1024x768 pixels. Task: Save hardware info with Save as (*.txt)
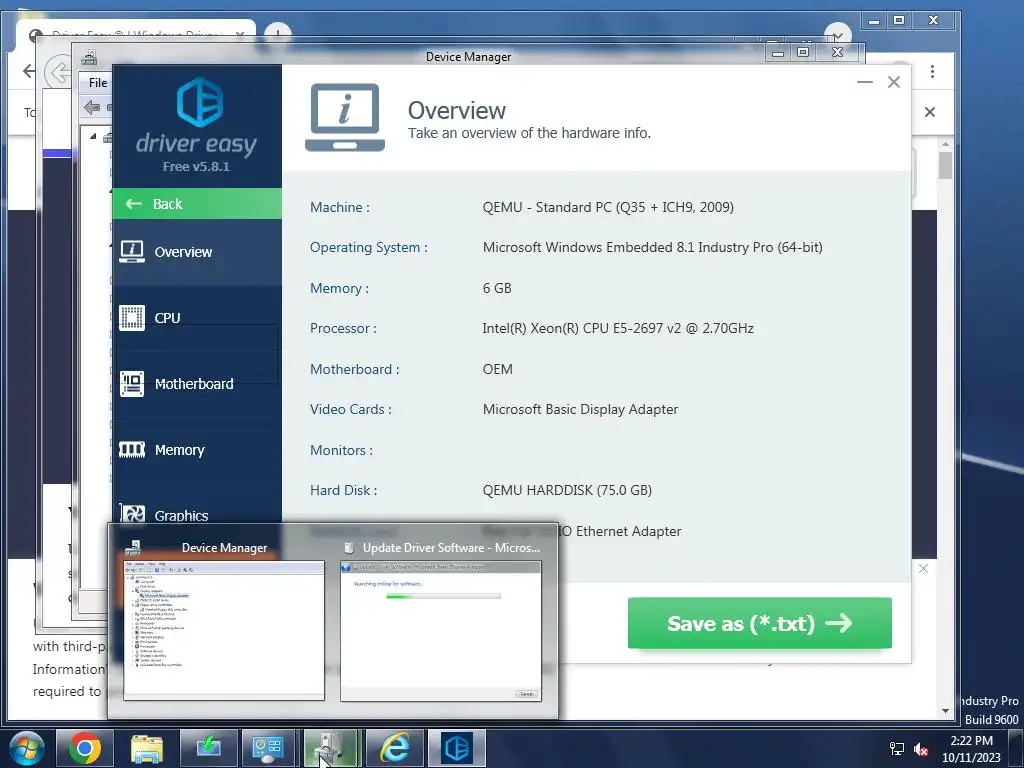click(760, 623)
